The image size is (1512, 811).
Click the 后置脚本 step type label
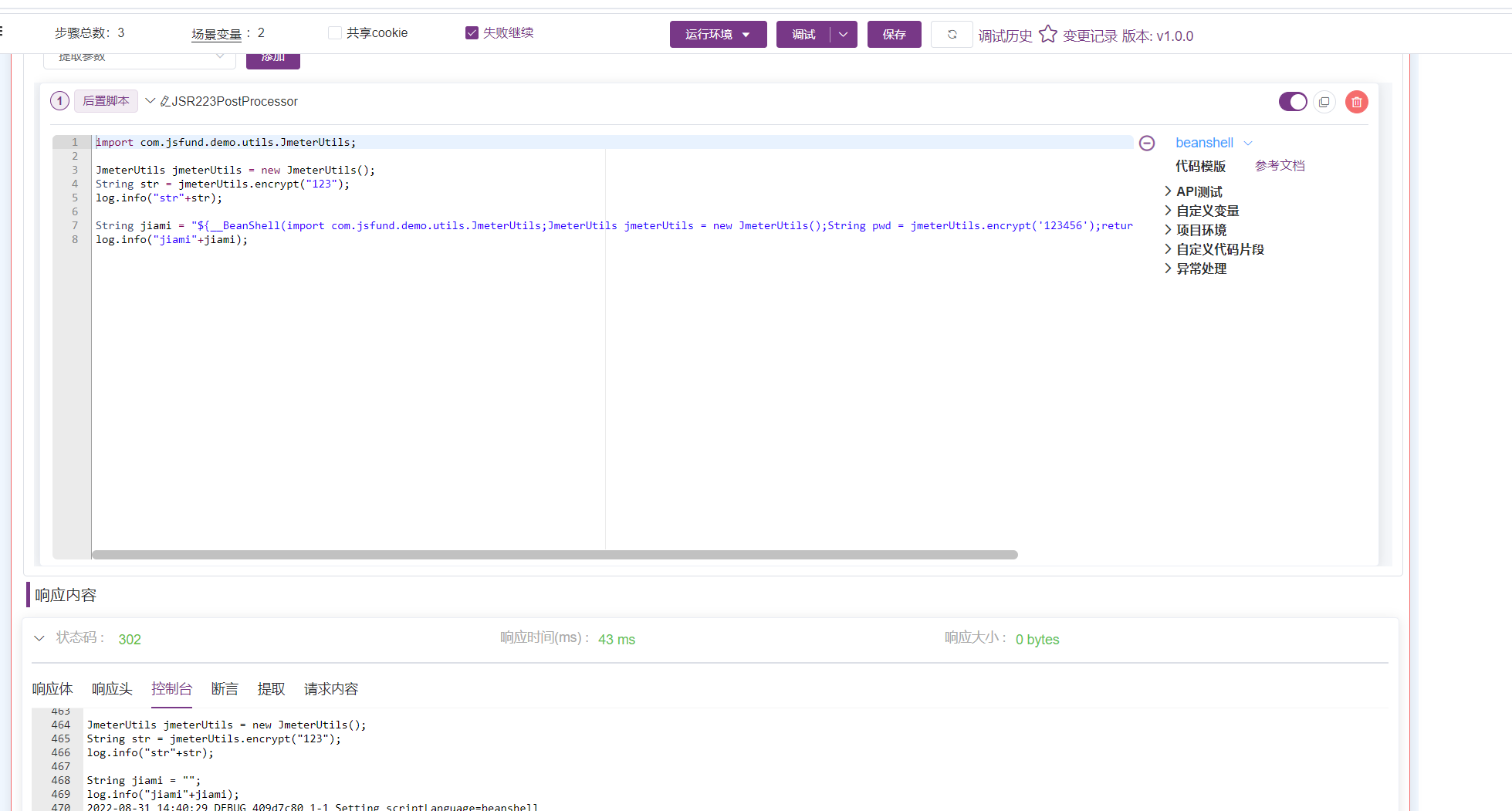(x=105, y=100)
